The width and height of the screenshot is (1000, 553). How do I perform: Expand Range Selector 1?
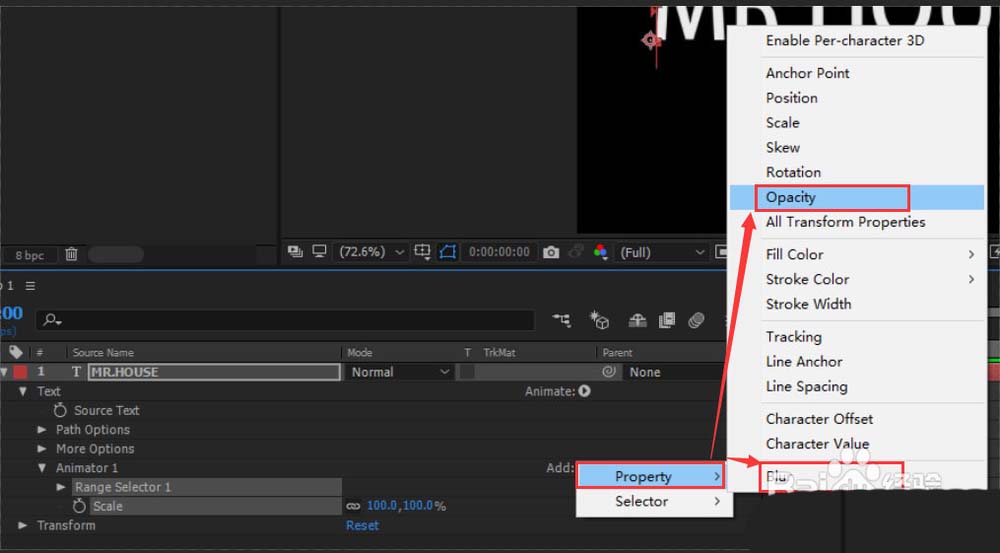click(61, 487)
